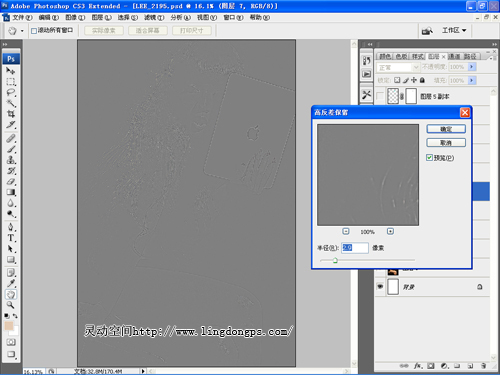Click the 取消 button
The image size is (500, 375).
click(446, 143)
